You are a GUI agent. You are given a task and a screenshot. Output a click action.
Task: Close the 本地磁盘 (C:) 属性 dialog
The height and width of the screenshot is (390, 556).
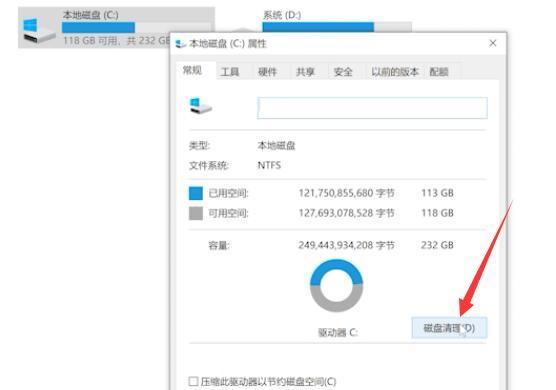pyautogui.click(x=493, y=43)
